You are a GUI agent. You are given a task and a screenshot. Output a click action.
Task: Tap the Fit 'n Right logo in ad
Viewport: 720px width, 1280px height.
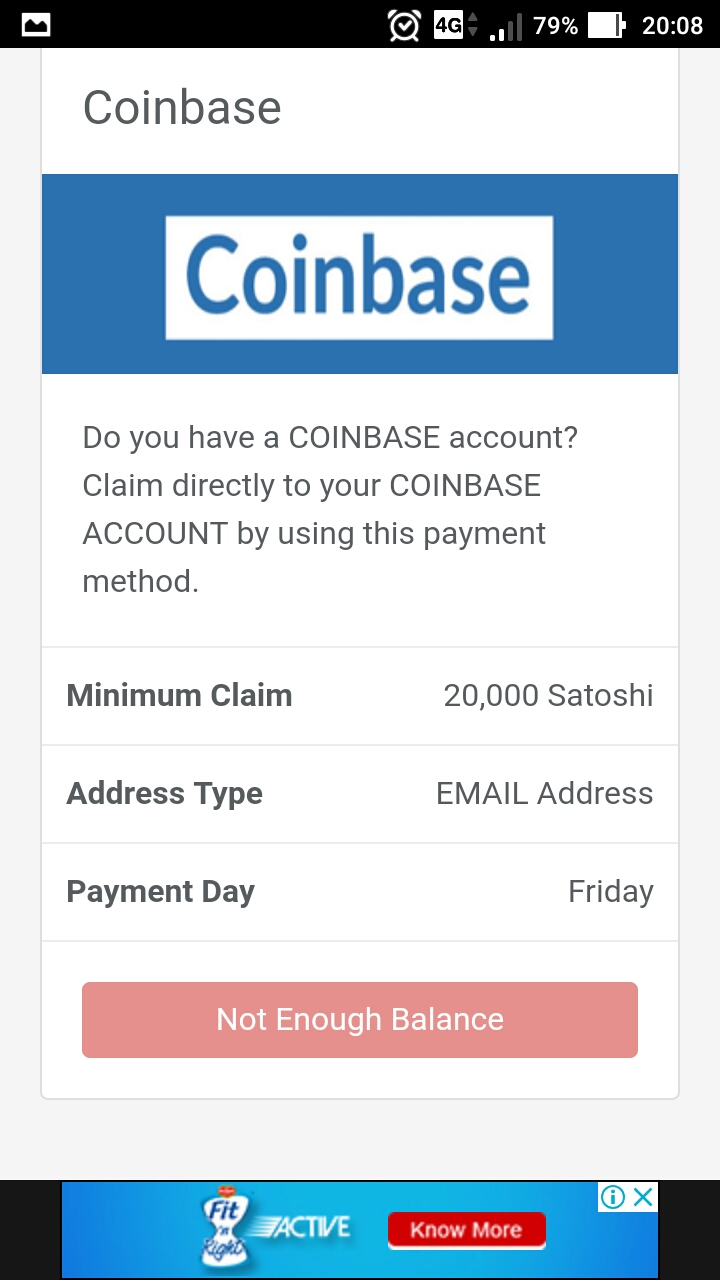[226, 1229]
